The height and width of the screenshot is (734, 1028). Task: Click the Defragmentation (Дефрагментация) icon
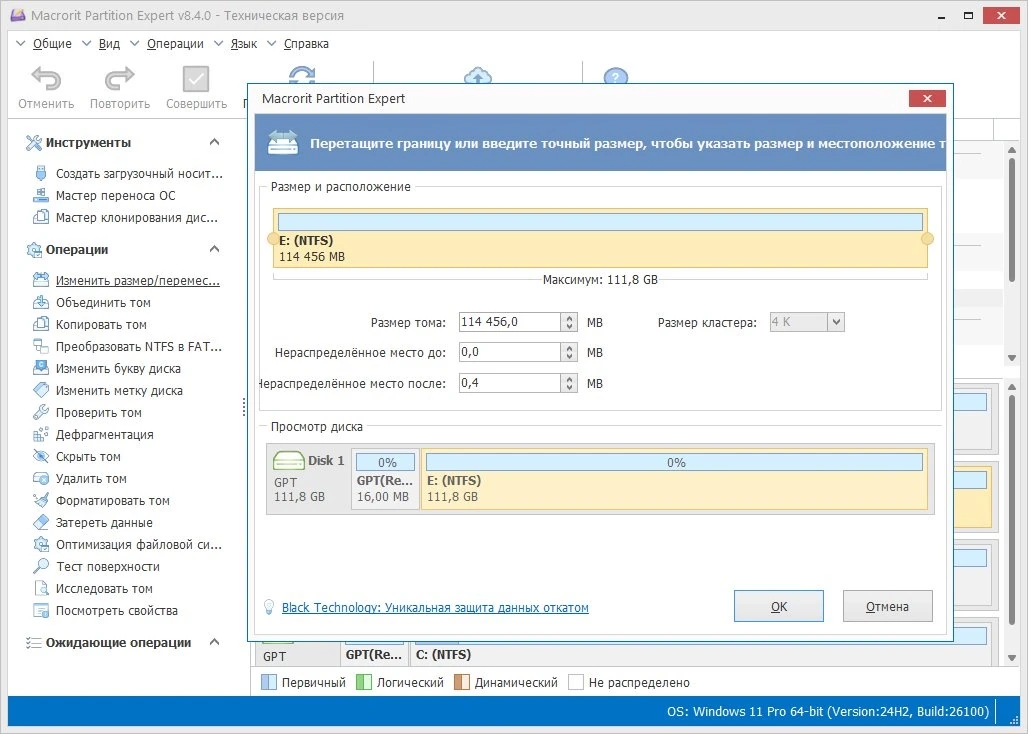(41, 435)
